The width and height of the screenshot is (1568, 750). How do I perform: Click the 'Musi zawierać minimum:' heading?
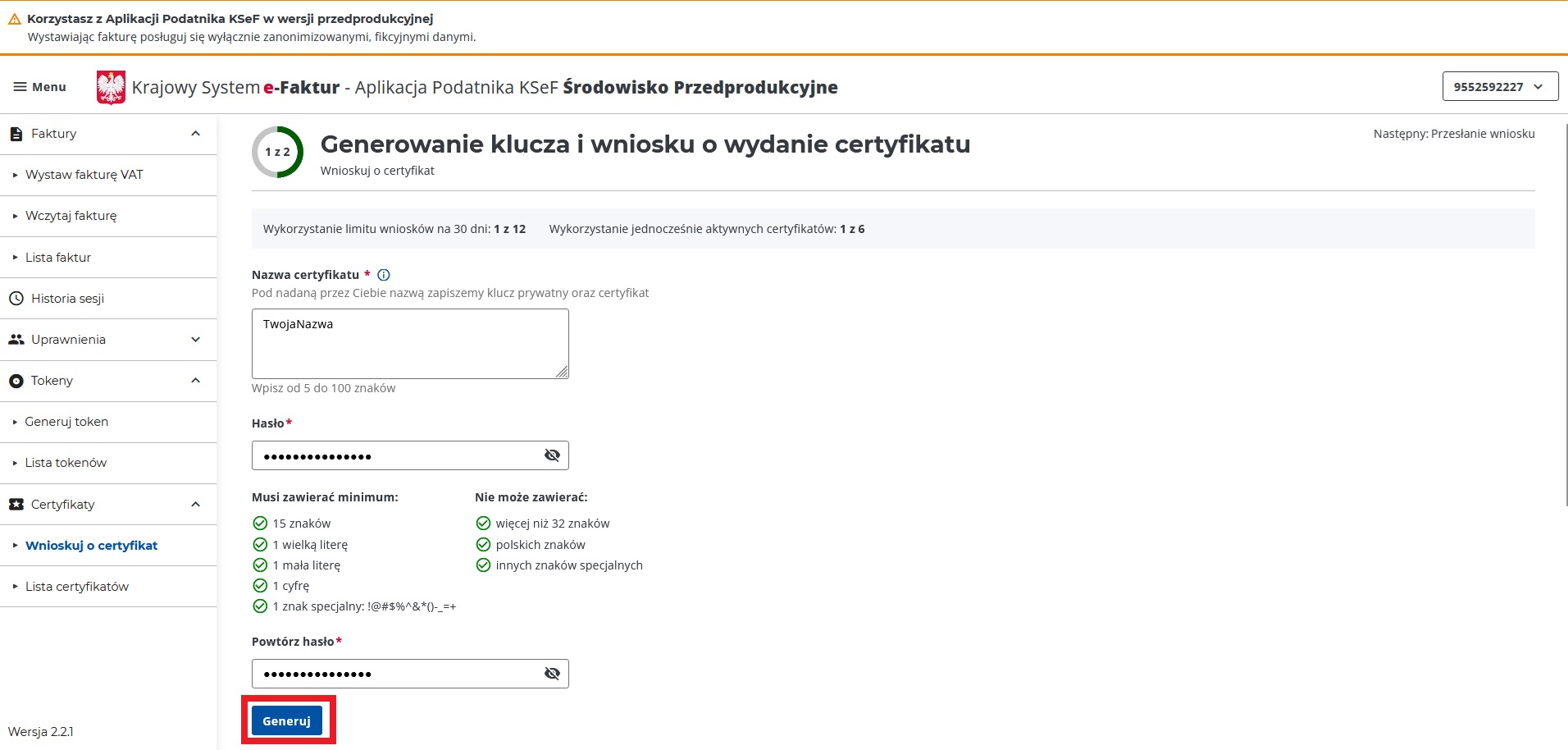coord(325,497)
